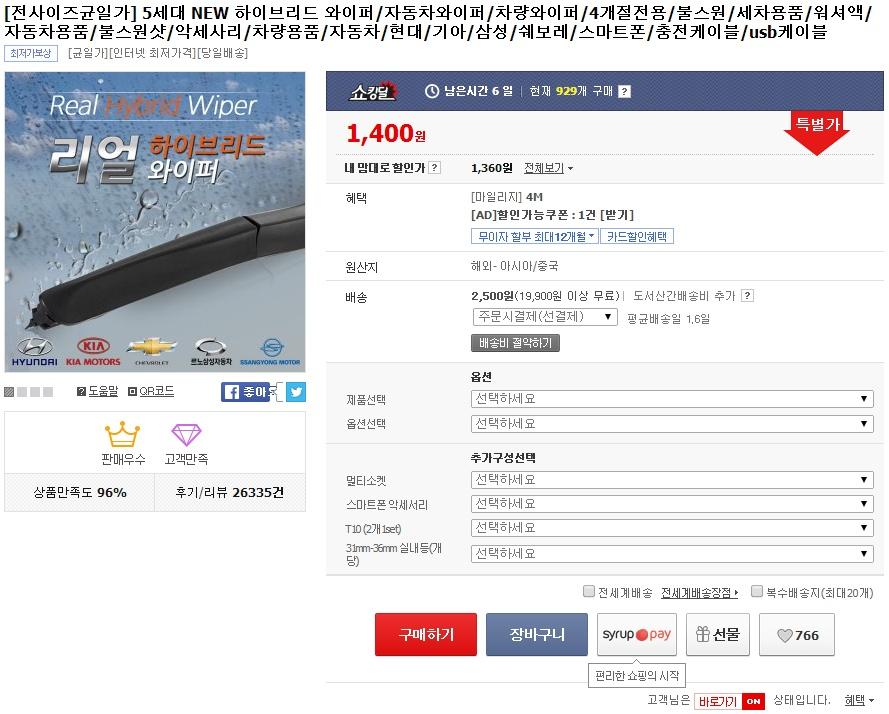Click the heart wishlist icon showing 766
This screenshot has height=714, width=889.
pyautogui.click(x=797, y=635)
